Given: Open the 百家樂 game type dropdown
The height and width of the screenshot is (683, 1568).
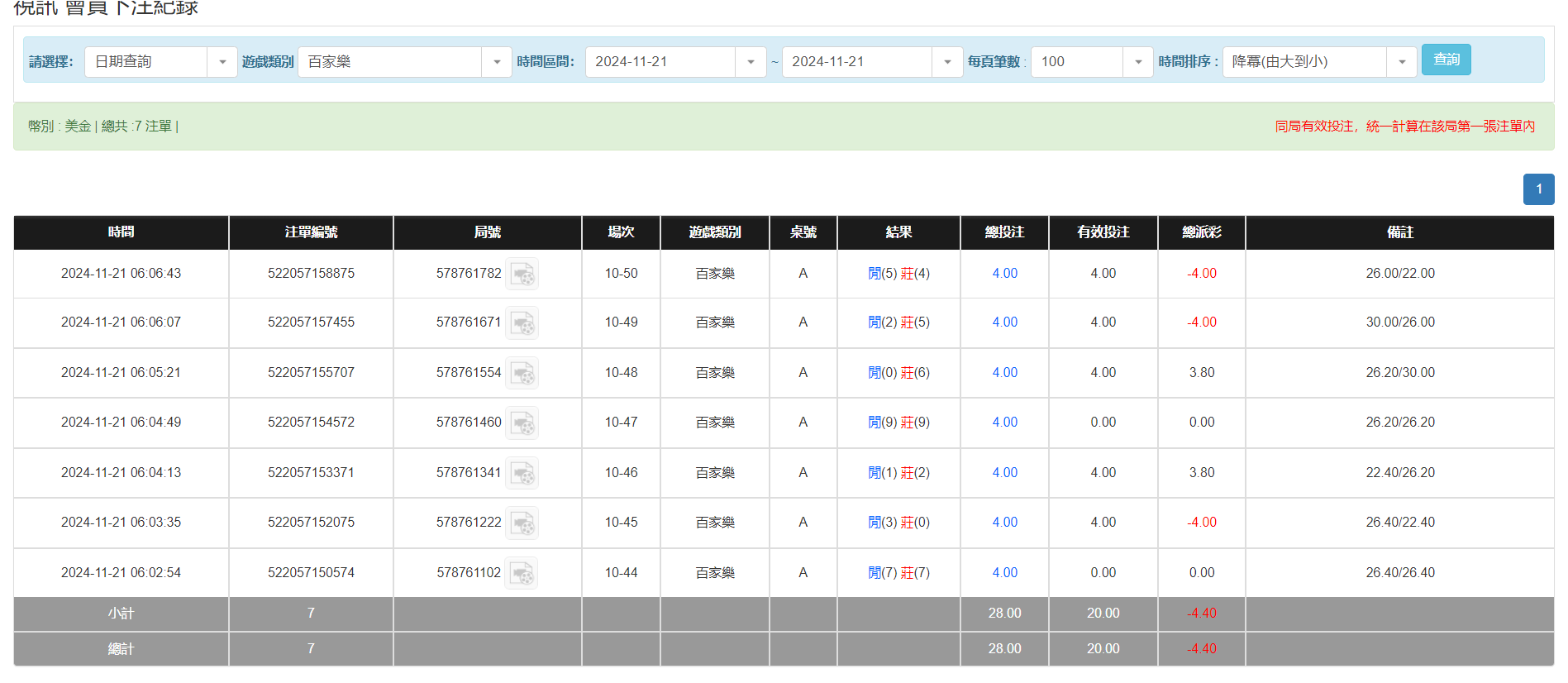Looking at the screenshot, I should tap(496, 62).
